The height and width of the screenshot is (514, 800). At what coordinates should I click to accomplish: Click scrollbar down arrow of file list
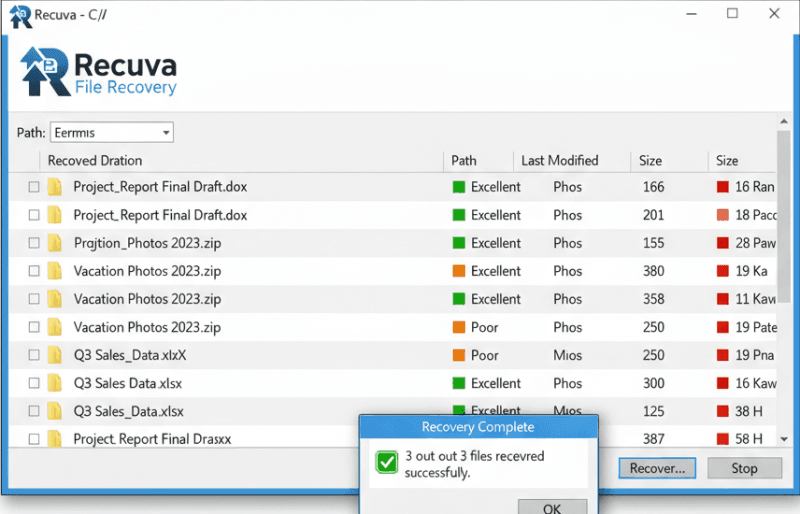point(783,438)
